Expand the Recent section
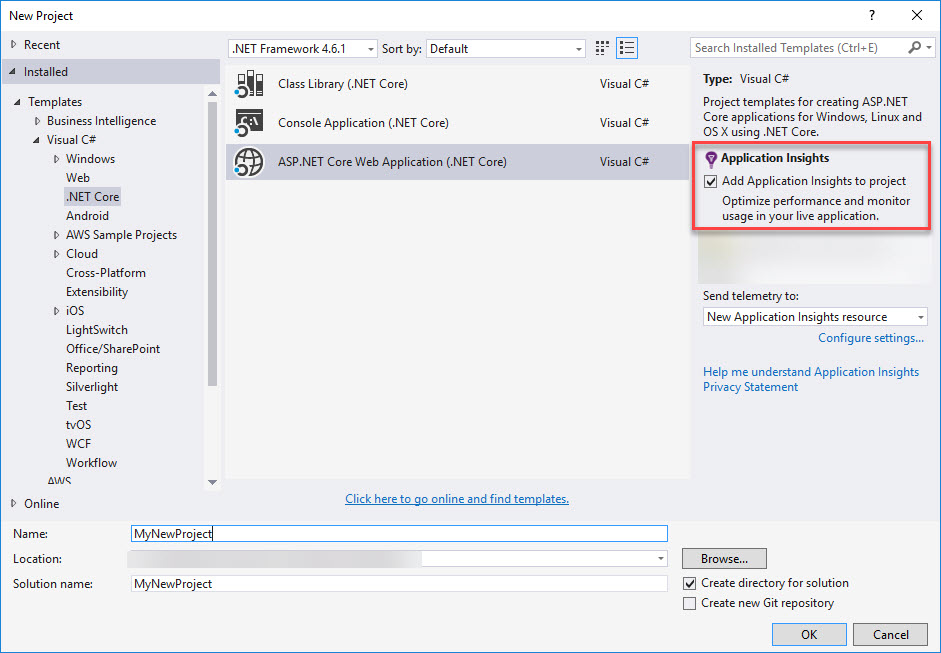 click(x=14, y=44)
